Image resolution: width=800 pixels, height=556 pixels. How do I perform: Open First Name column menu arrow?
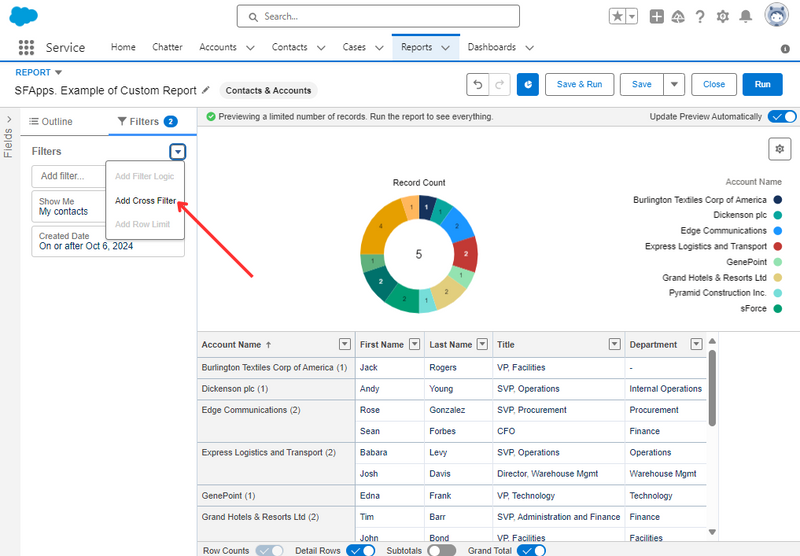tap(415, 344)
